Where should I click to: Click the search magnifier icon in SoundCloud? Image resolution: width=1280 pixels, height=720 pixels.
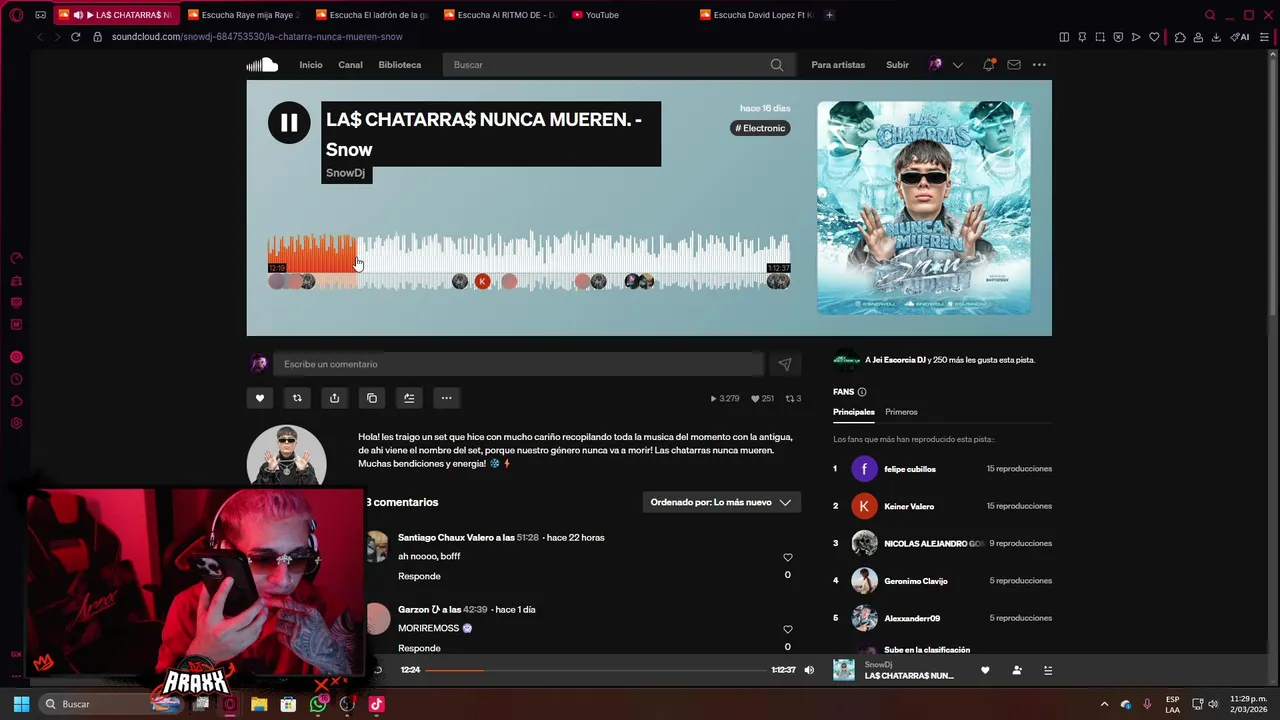[777, 65]
